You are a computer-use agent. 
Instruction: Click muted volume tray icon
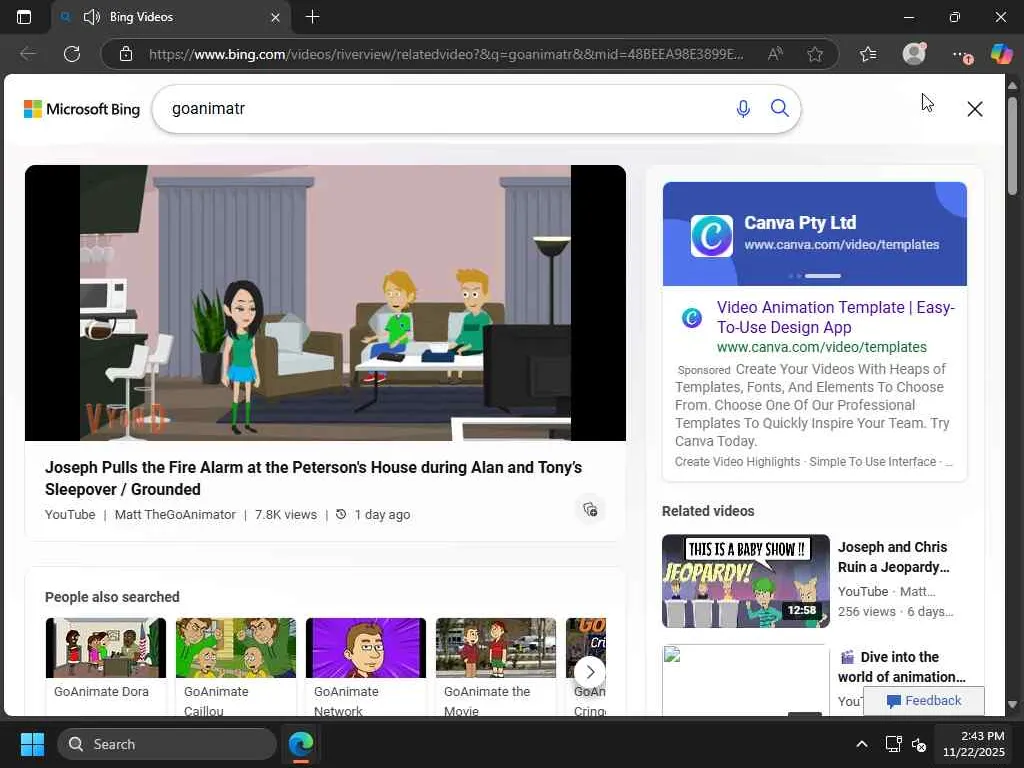pyautogui.click(x=919, y=744)
